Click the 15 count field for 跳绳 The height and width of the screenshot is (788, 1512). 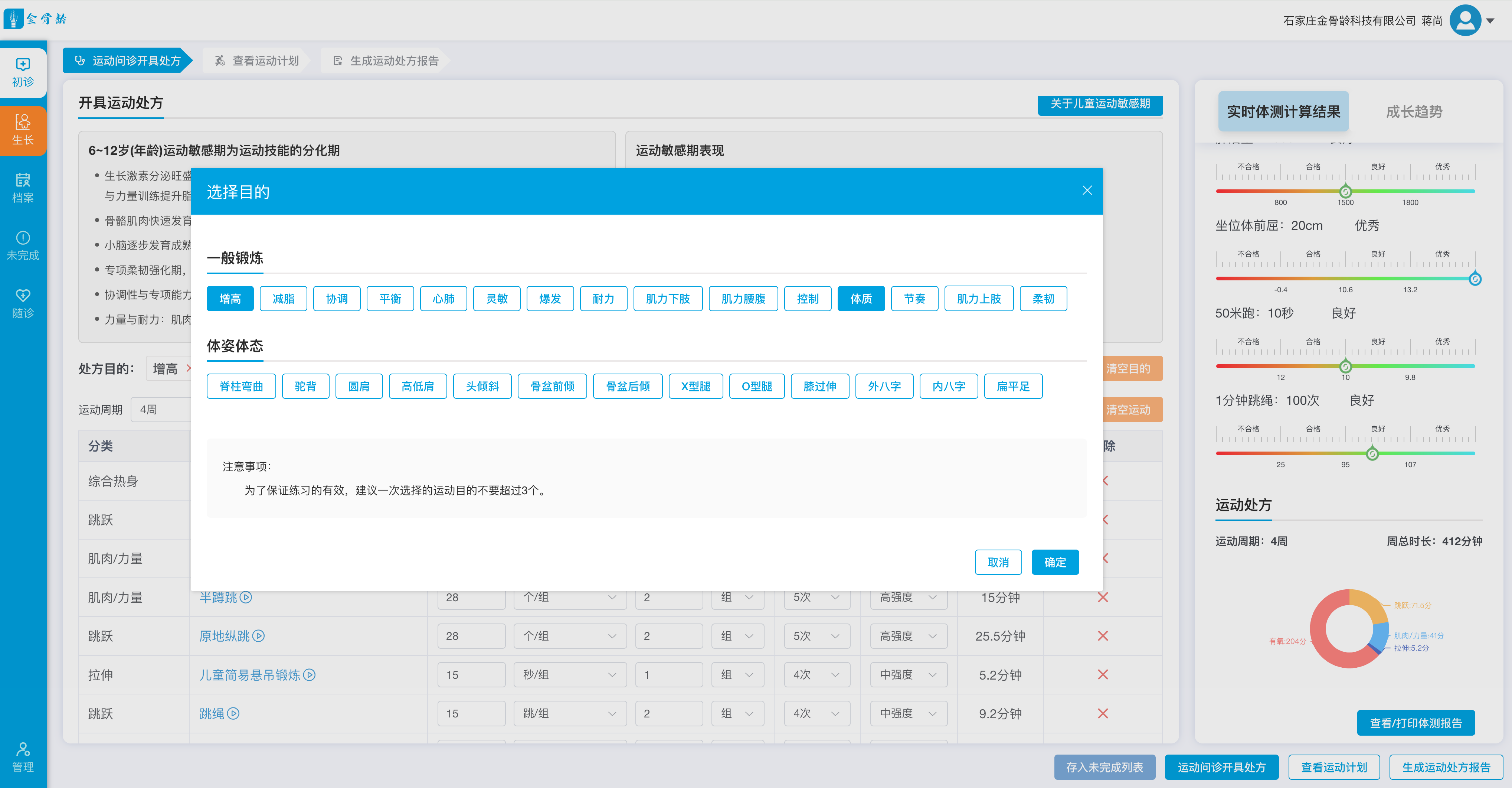click(x=471, y=713)
